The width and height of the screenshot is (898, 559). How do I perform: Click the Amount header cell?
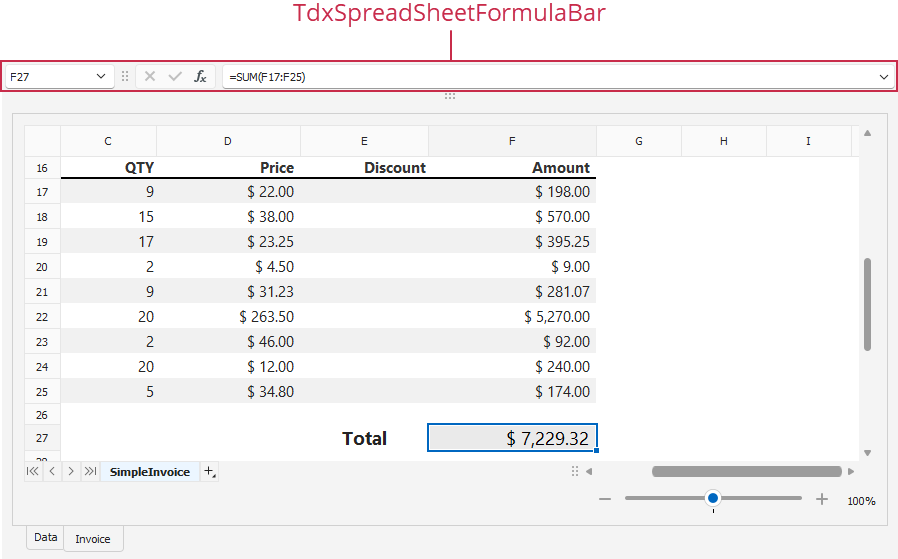[x=512, y=168]
